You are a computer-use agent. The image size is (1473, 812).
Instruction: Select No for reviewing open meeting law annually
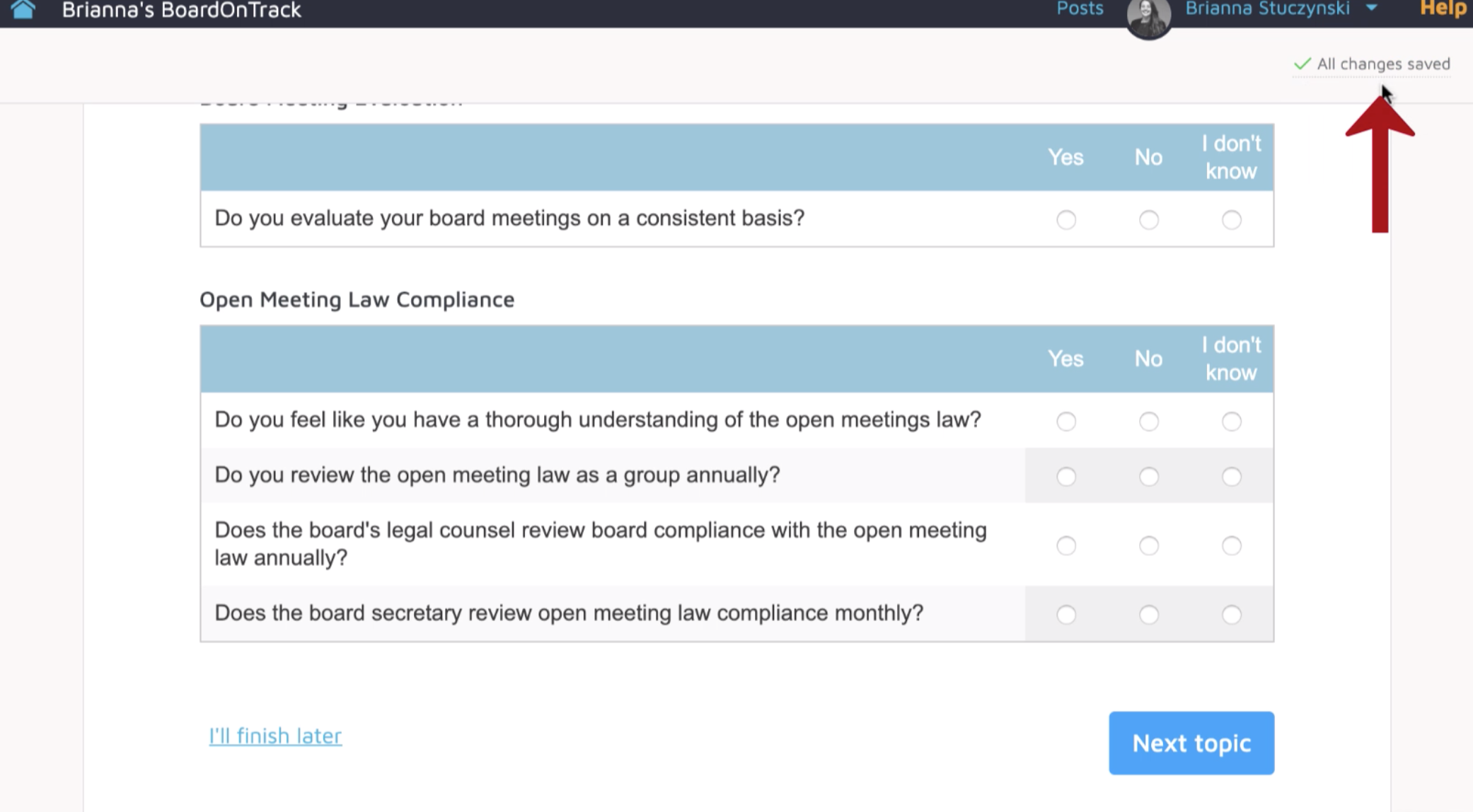(1149, 477)
